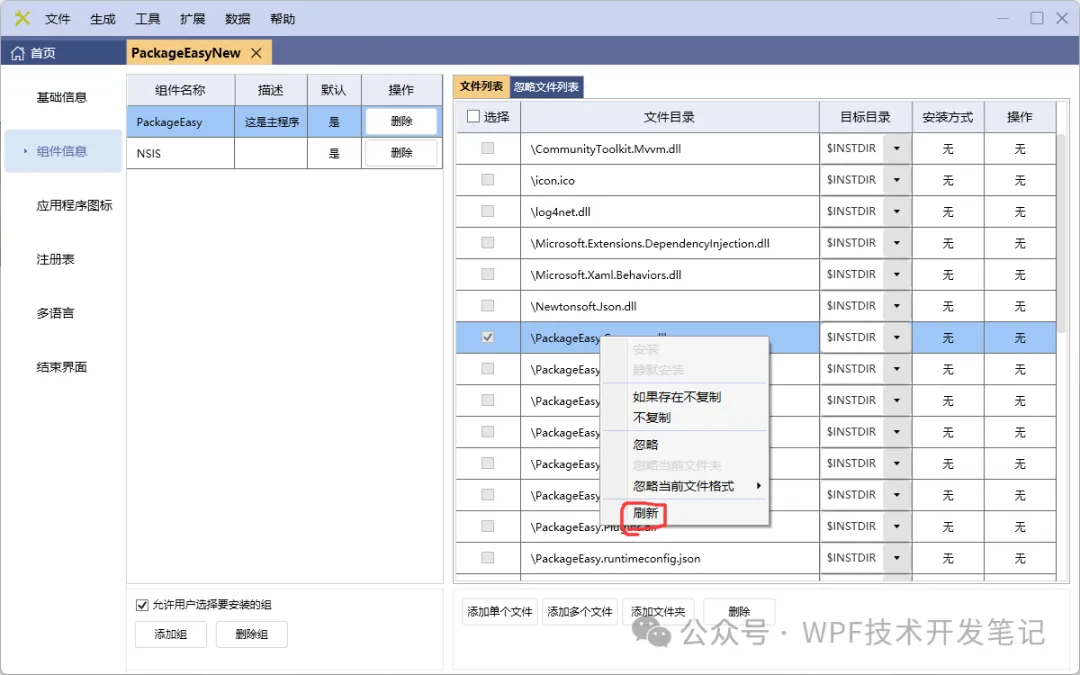
Task: Uncheck the highlighted PackageEasy file row checkbox
Action: click(x=488, y=338)
